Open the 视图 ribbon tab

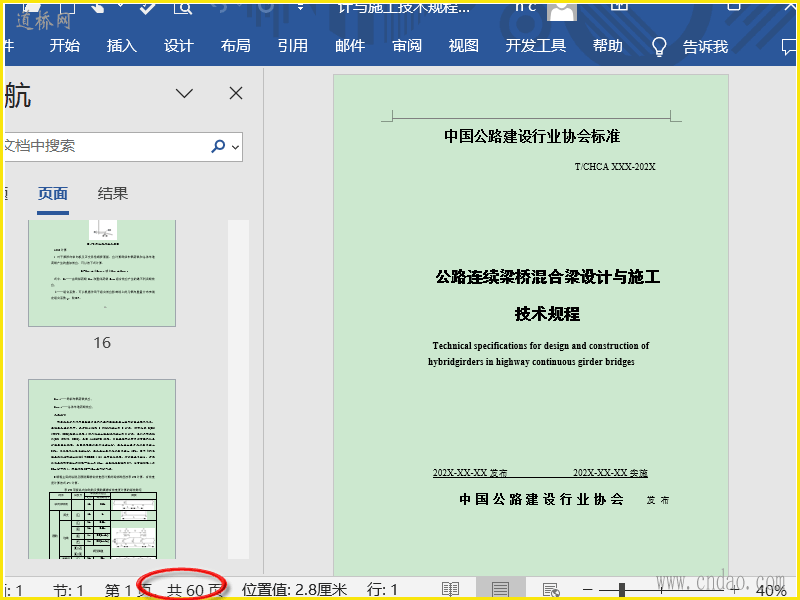464,46
